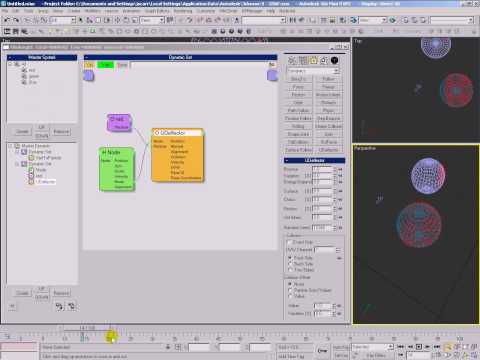Select the Two Sided radio button

click(x=290, y=270)
